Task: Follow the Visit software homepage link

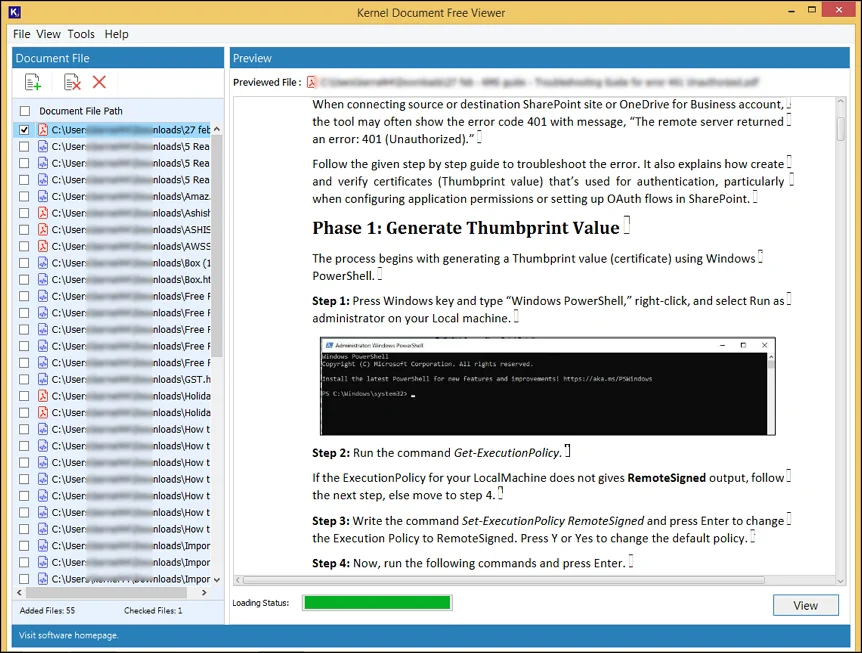Action: (x=69, y=635)
